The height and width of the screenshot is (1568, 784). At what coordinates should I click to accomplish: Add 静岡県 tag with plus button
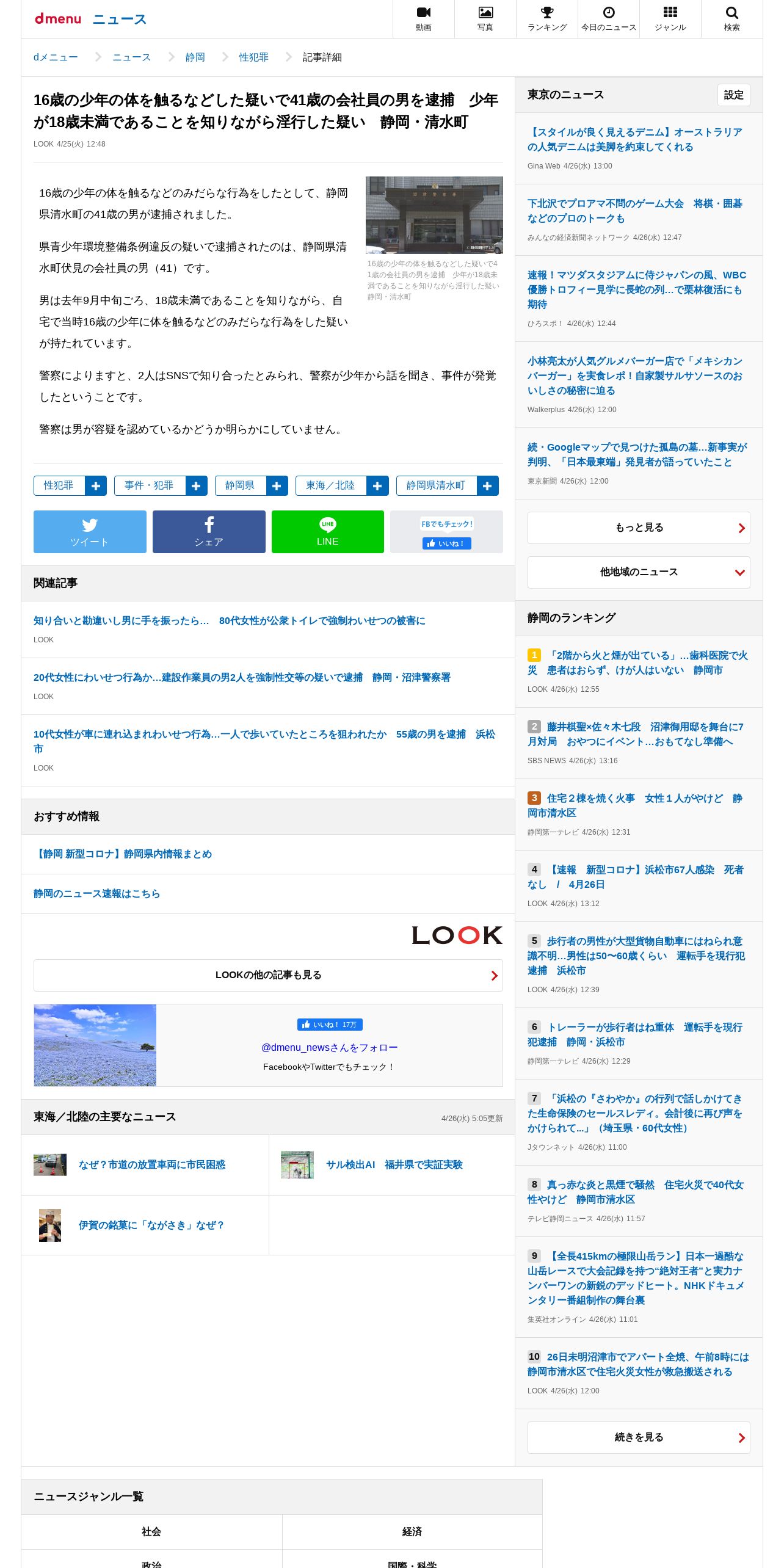pos(277,486)
